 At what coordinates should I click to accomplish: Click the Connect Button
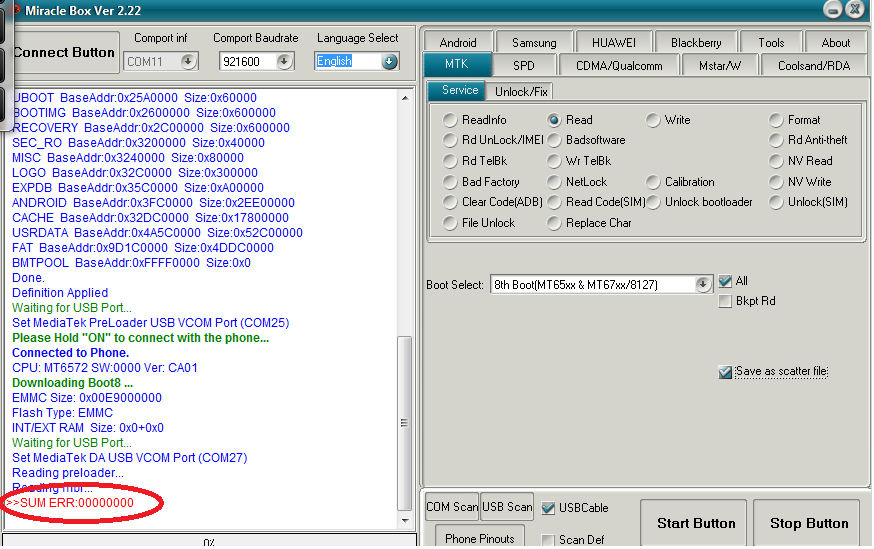pyautogui.click(x=64, y=52)
